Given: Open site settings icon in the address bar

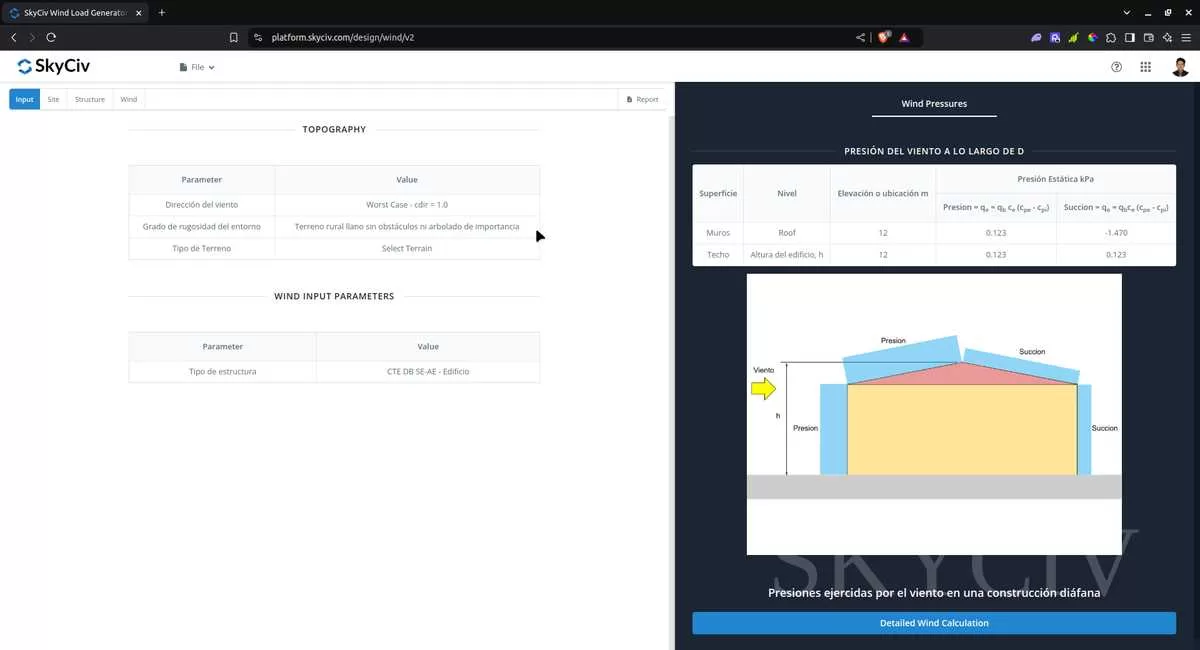Looking at the screenshot, I should pyautogui.click(x=257, y=37).
